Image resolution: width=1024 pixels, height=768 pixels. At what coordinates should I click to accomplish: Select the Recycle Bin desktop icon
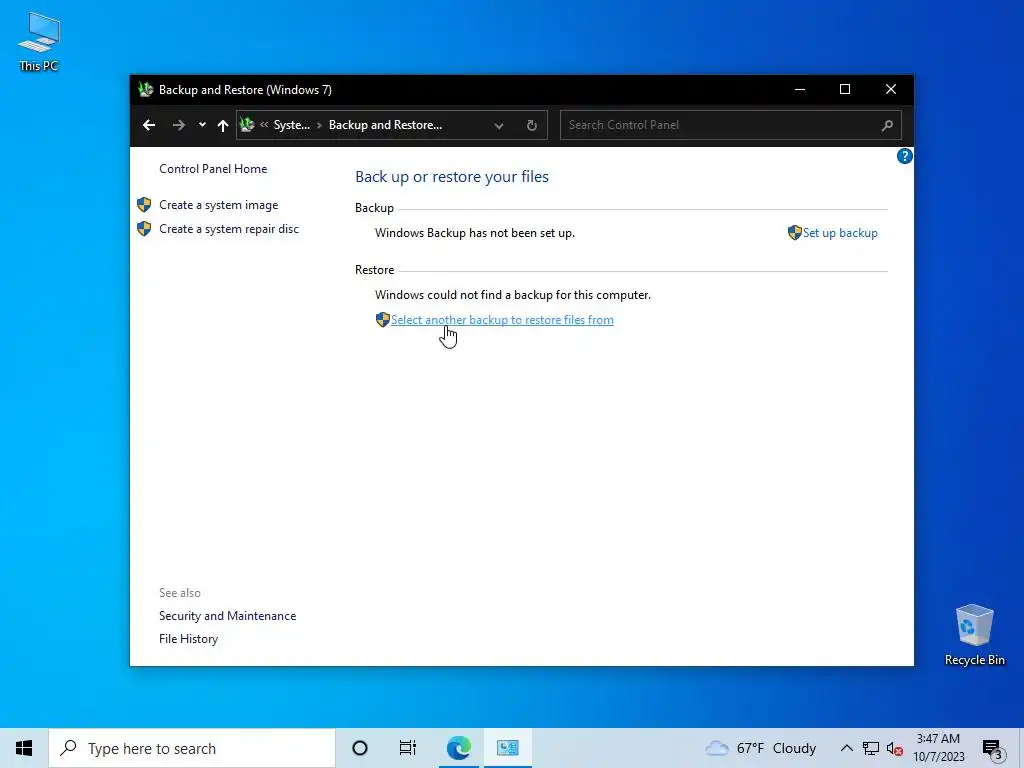pos(974,634)
